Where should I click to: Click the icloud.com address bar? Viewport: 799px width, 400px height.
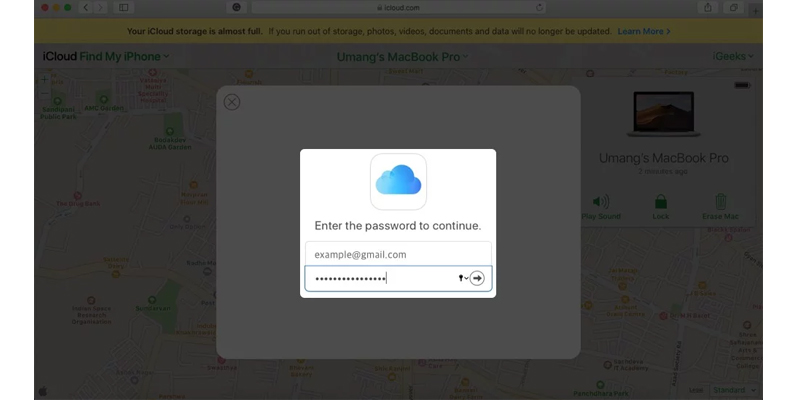[398, 8]
